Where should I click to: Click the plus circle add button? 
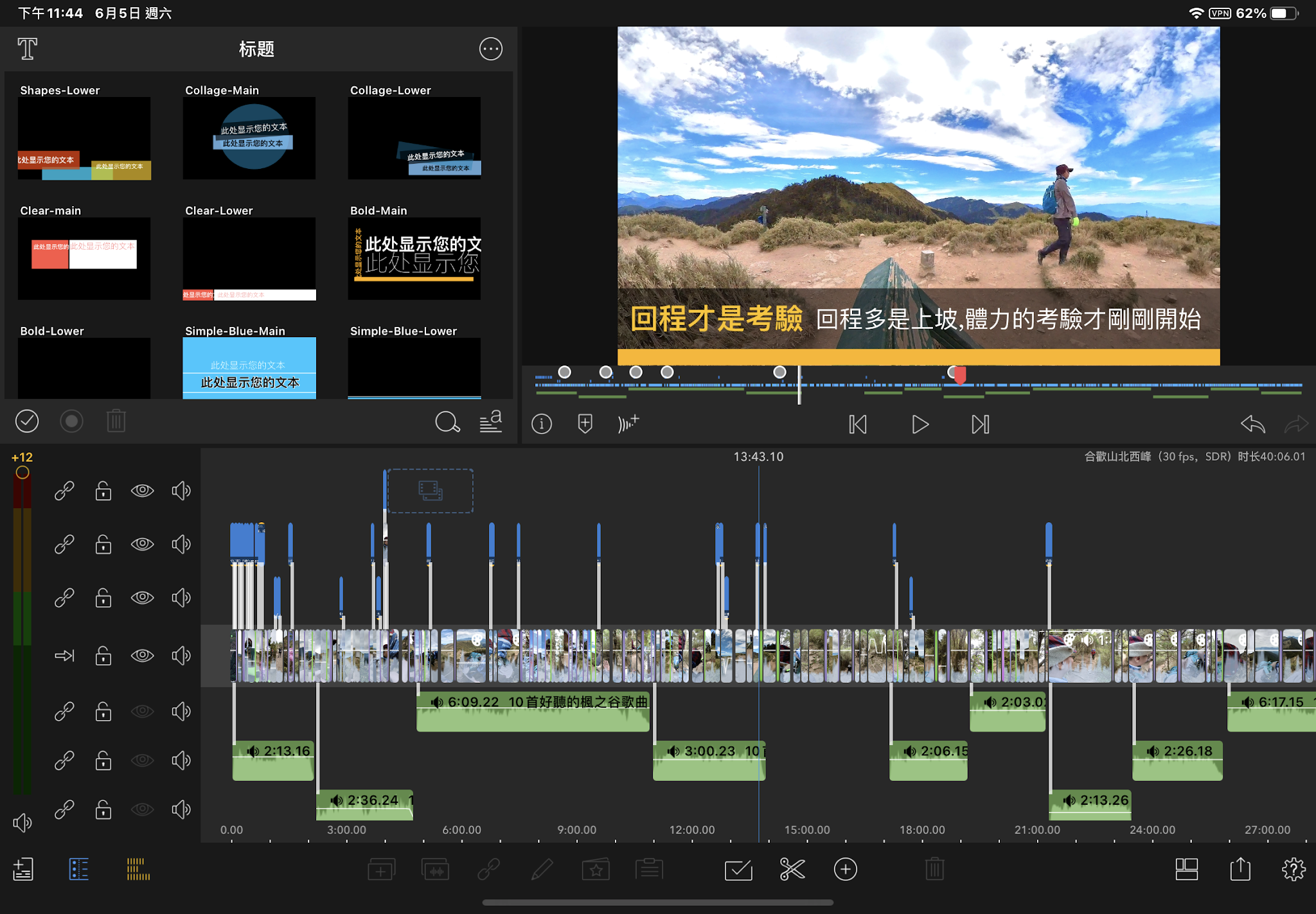(x=845, y=870)
